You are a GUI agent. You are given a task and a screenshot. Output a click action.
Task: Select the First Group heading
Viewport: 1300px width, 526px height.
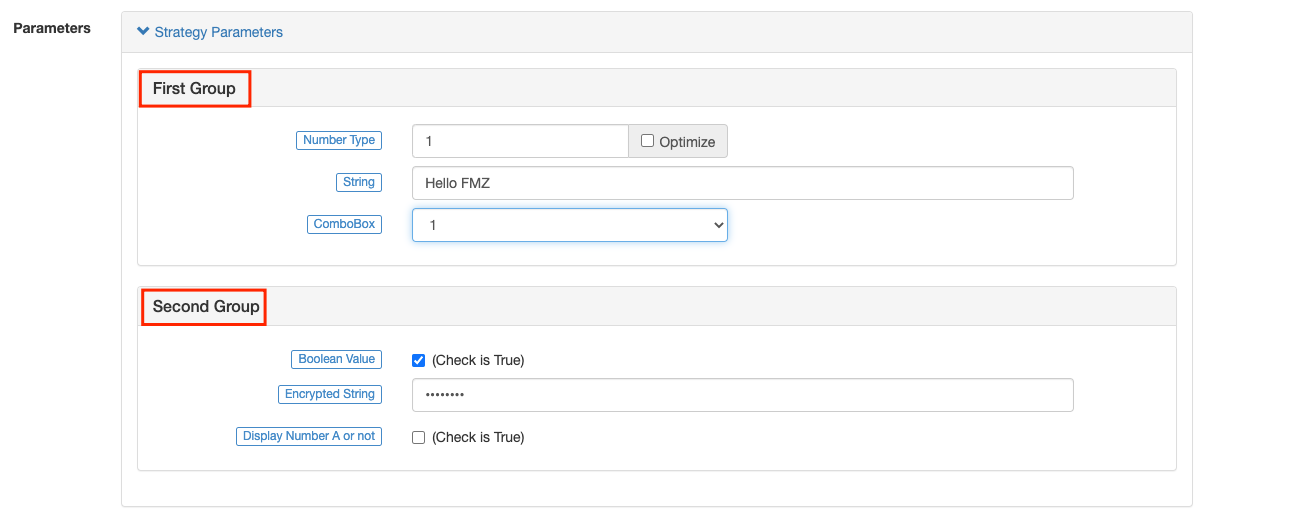(194, 88)
